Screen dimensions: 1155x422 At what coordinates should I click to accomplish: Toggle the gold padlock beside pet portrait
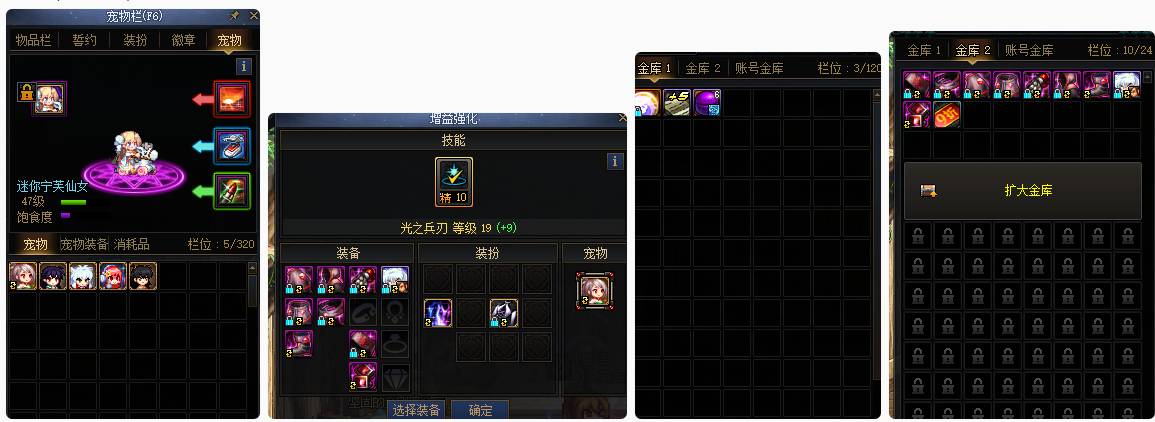(26, 93)
